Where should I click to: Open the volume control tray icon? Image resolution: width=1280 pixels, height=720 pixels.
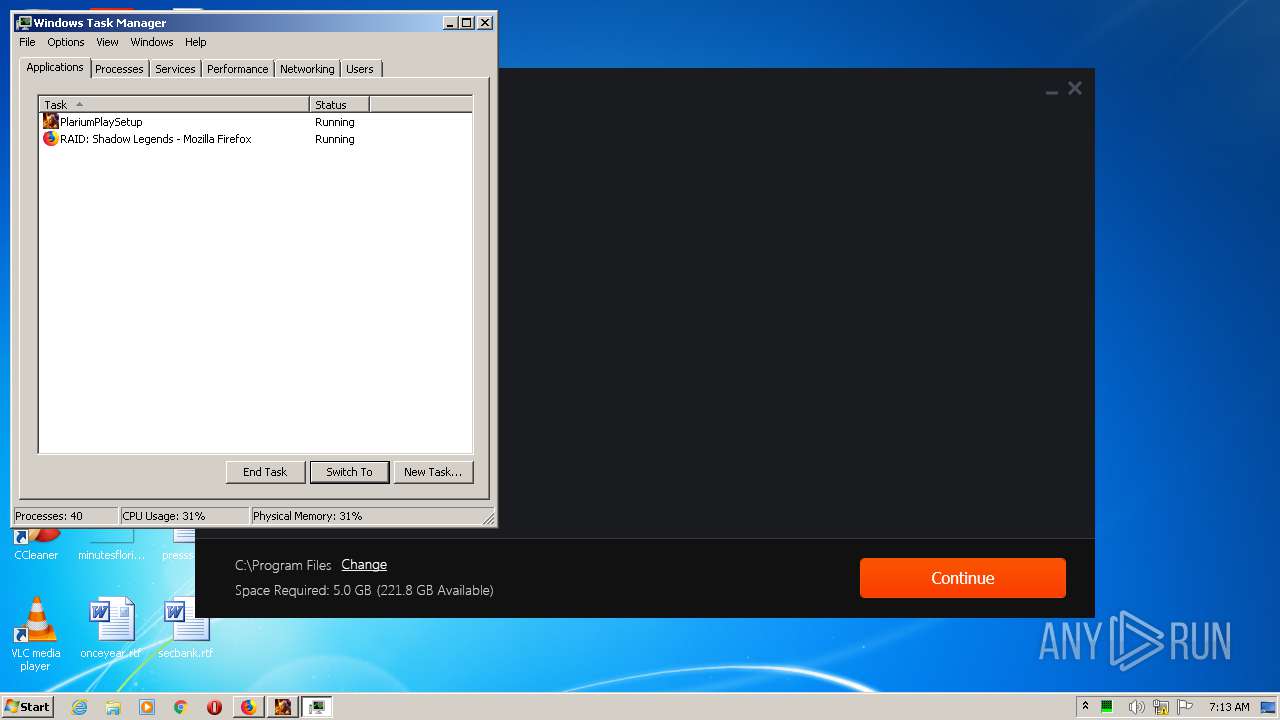(x=1136, y=707)
